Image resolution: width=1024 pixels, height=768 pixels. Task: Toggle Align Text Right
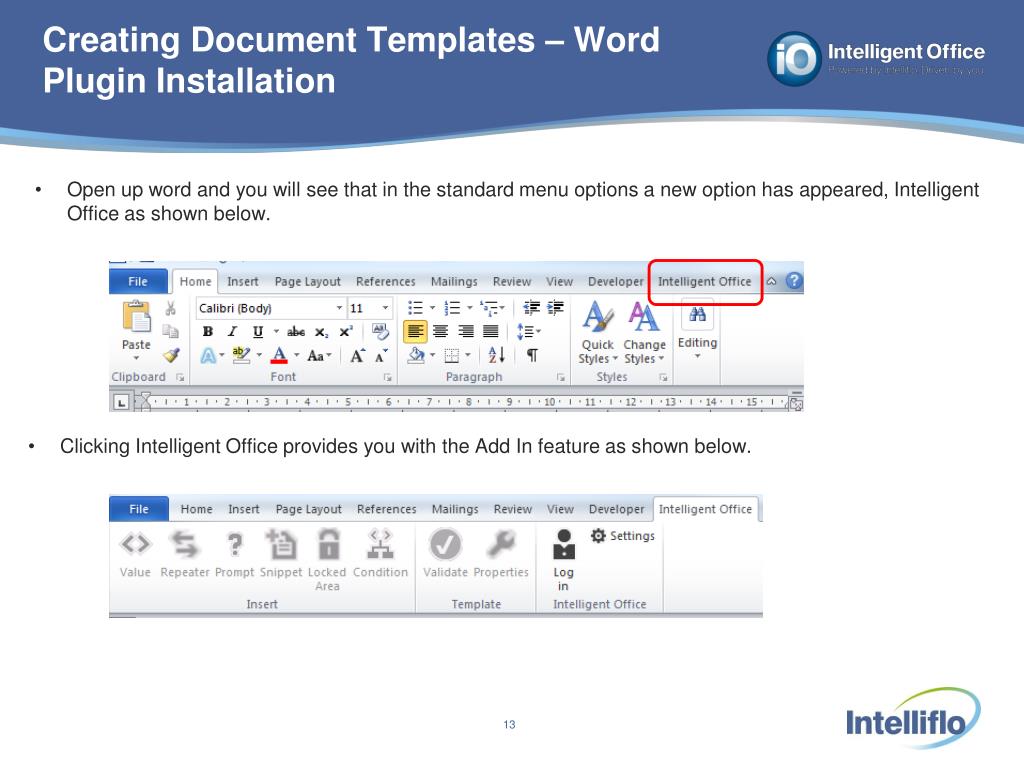pyautogui.click(x=466, y=332)
